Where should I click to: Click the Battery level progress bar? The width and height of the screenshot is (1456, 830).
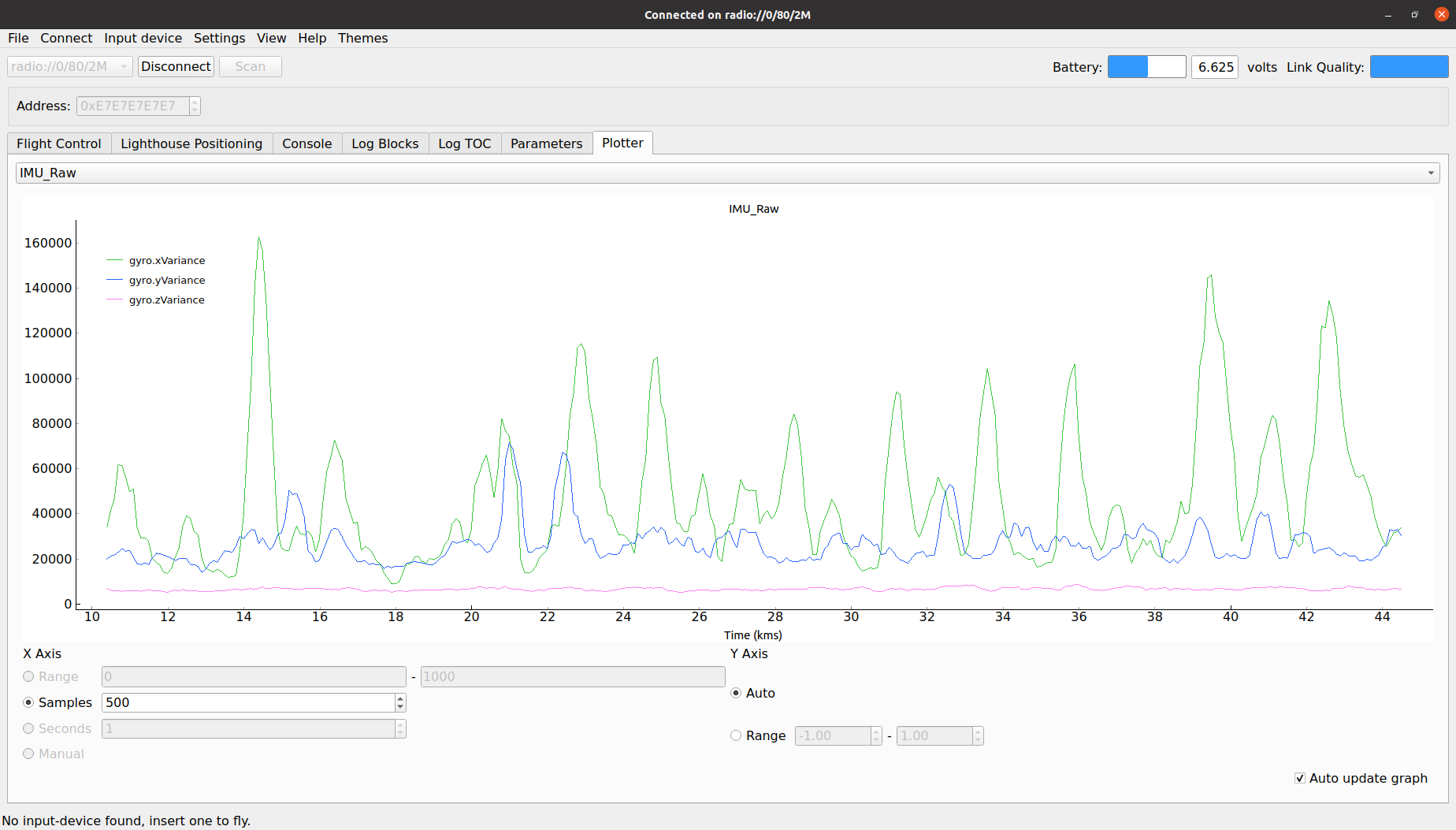pos(1146,67)
